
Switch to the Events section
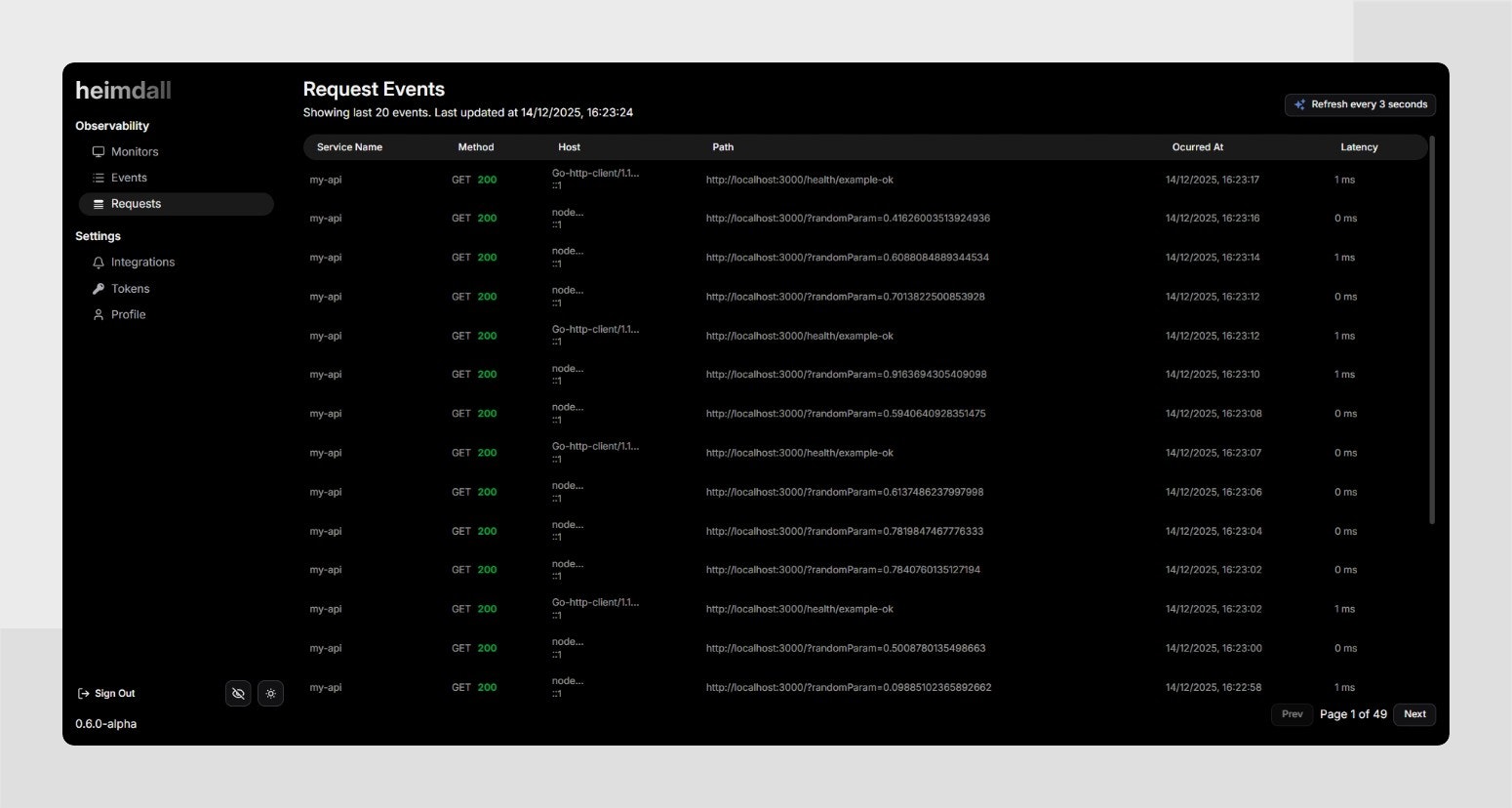128,178
